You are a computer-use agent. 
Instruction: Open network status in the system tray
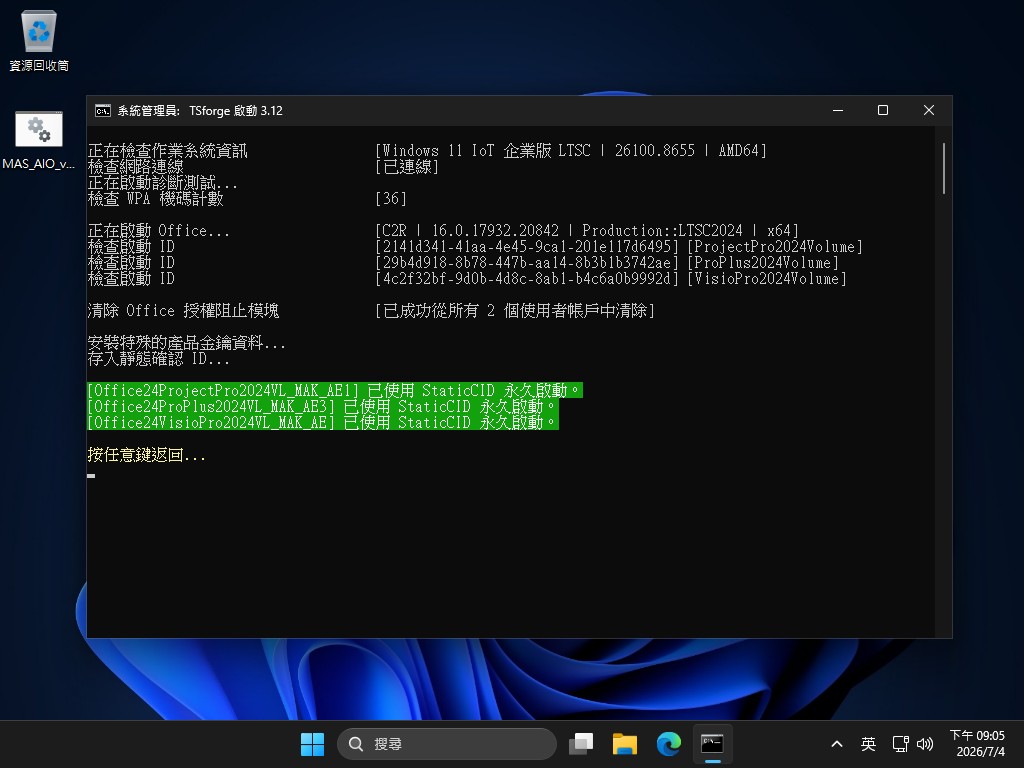coord(901,744)
